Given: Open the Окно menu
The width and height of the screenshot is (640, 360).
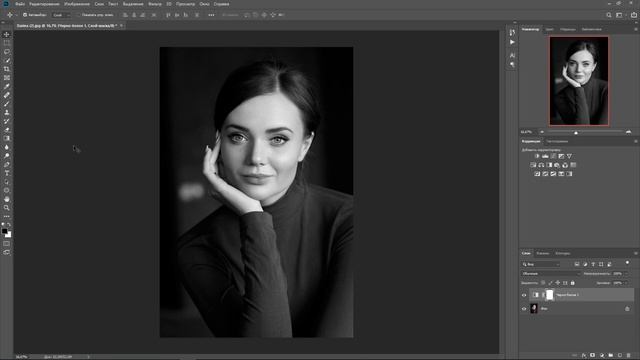Looking at the screenshot, I should point(204,4).
